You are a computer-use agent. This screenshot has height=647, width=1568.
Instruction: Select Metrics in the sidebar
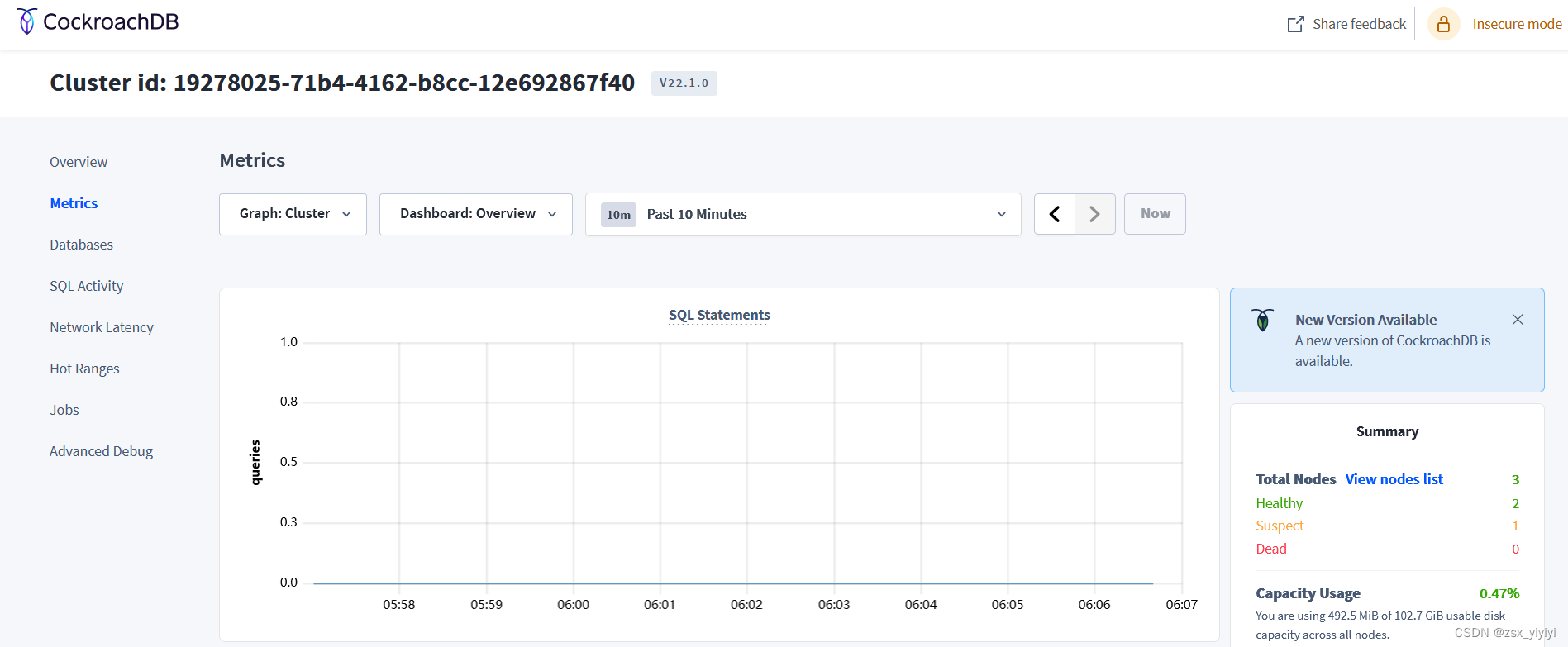coord(74,203)
